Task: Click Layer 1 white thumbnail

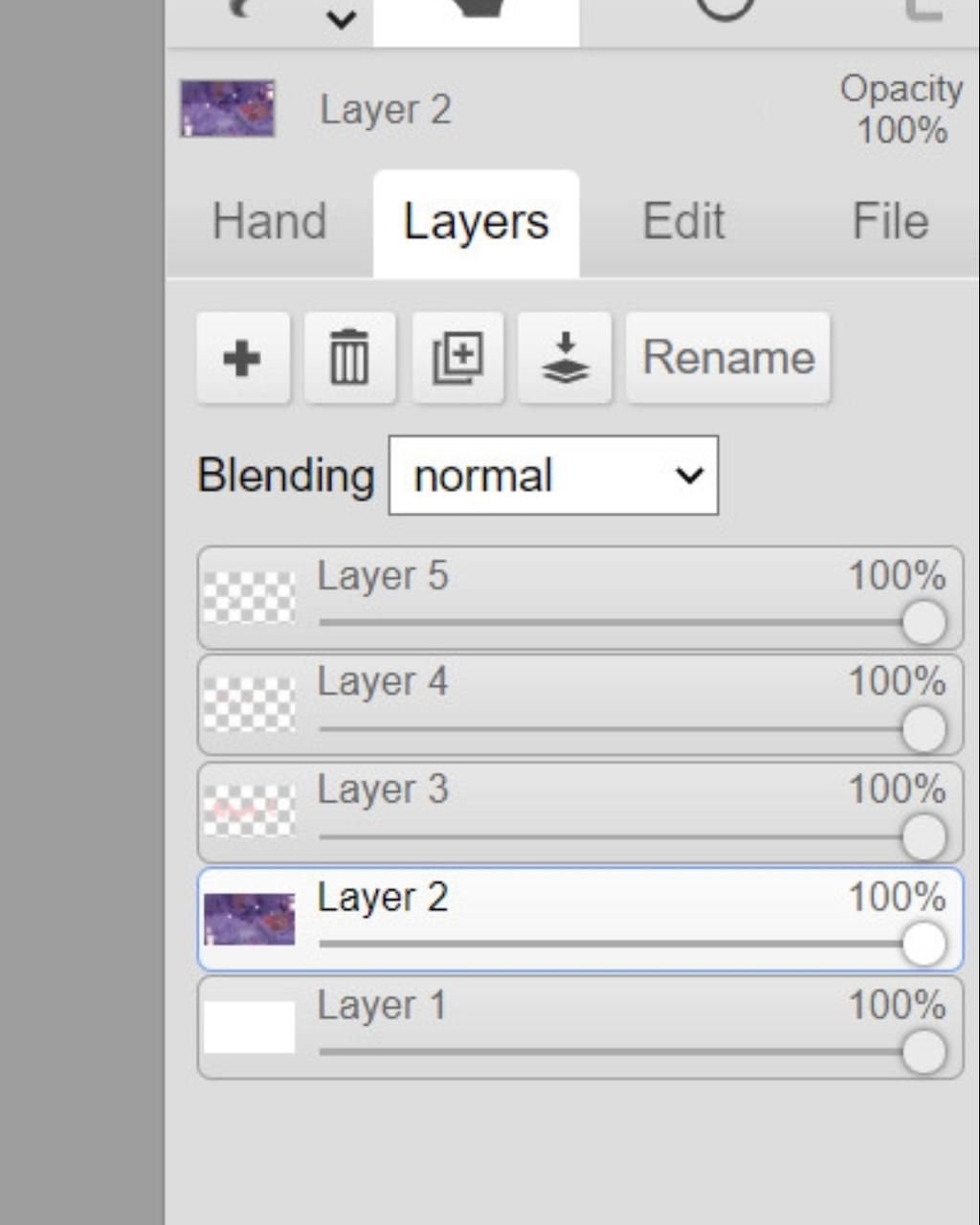Action: [x=249, y=1027]
